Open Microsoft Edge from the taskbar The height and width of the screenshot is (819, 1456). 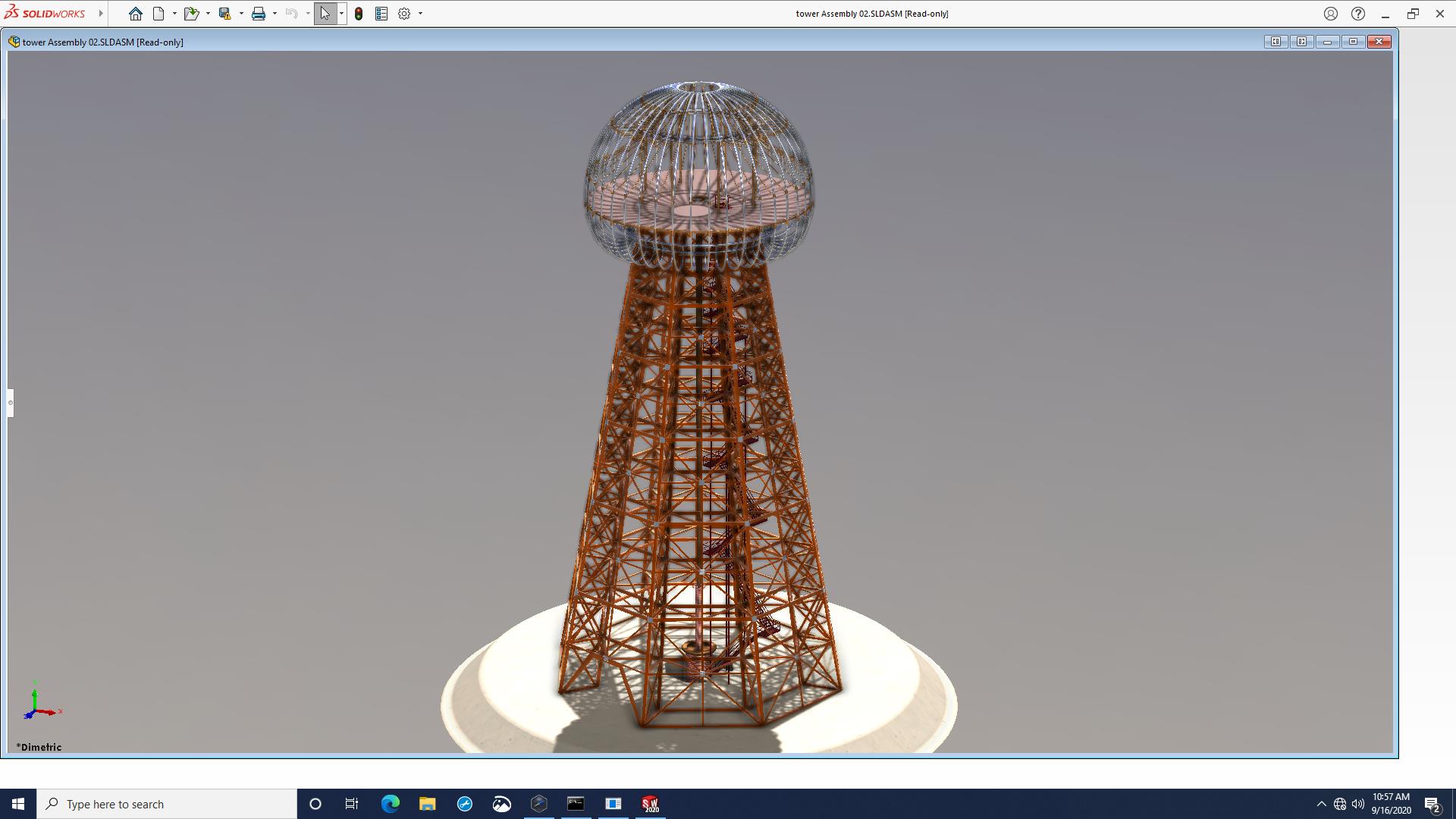click(391, 804)
